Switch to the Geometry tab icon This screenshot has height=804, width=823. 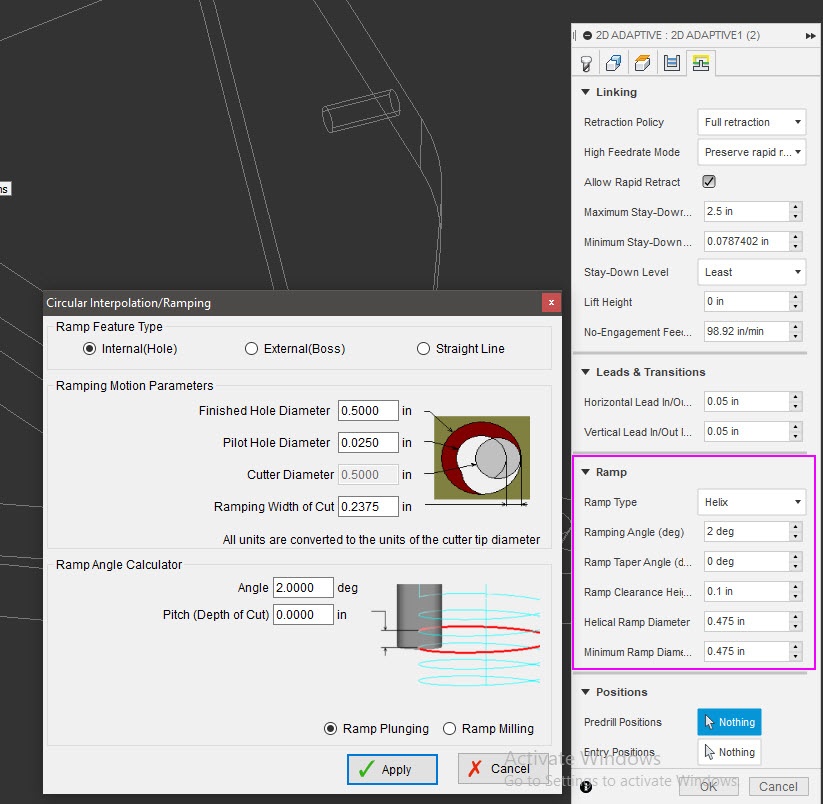615,63
